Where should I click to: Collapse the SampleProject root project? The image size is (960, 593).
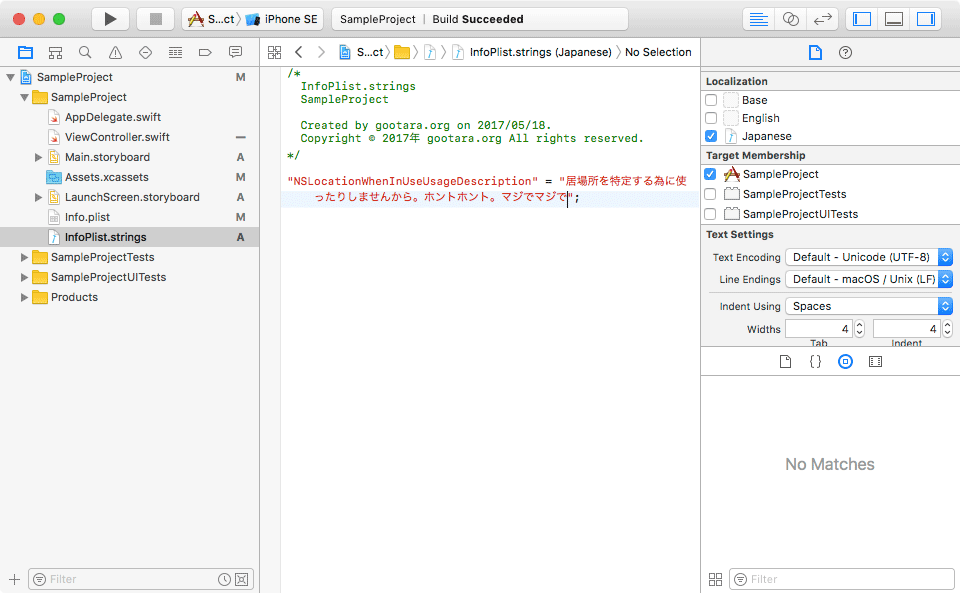tap(10, 77)
